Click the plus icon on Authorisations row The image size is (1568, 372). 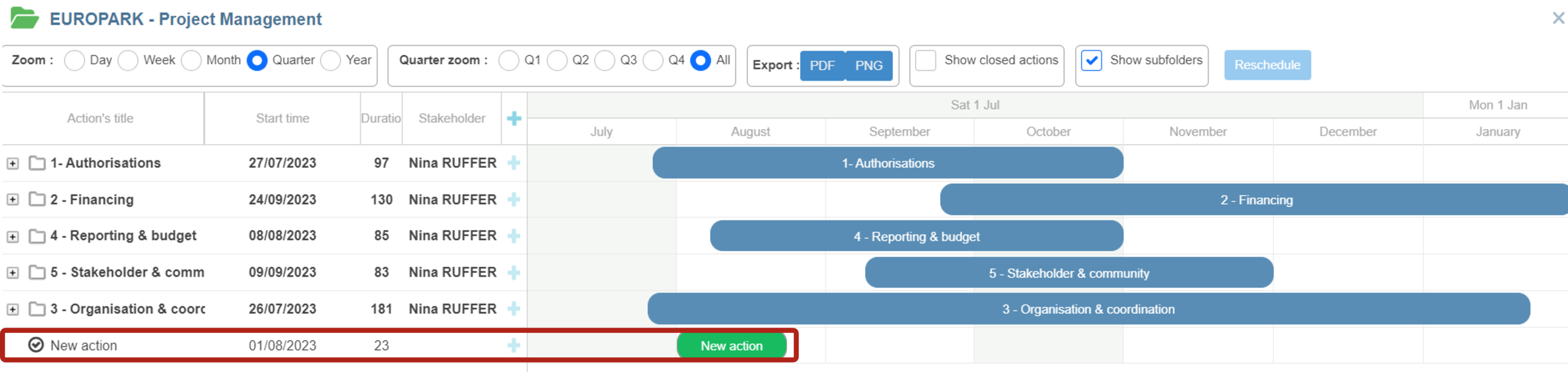point(514,163)
